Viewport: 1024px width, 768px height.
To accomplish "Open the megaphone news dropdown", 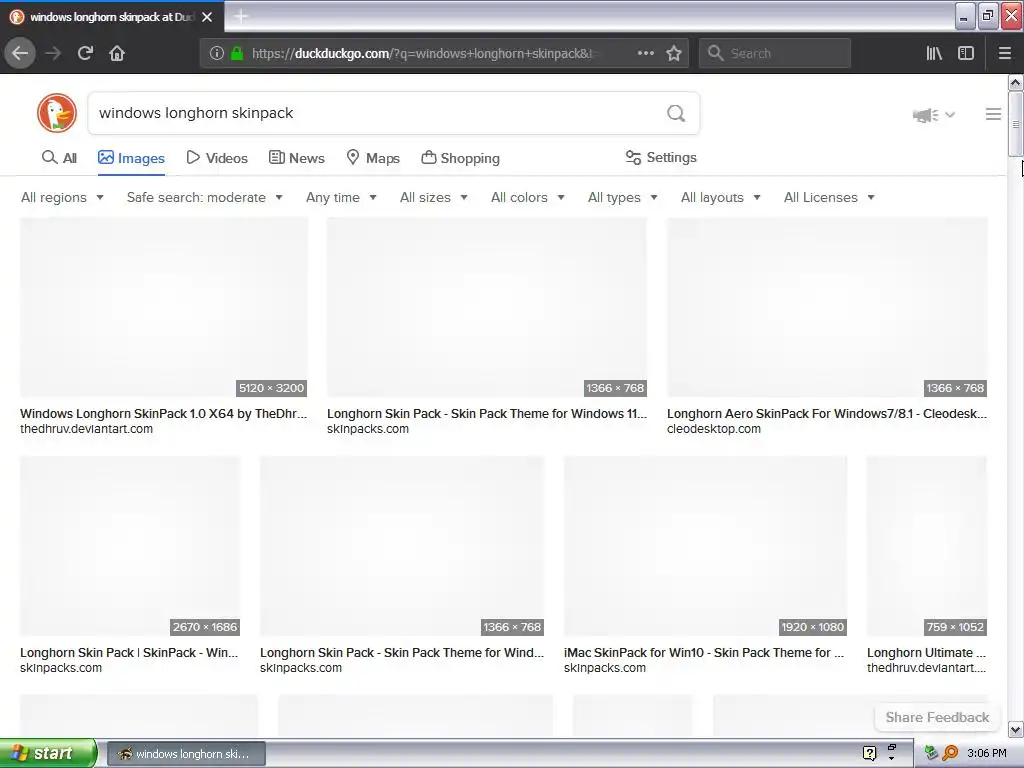I will pyautogui.click(x=934, y=115).
